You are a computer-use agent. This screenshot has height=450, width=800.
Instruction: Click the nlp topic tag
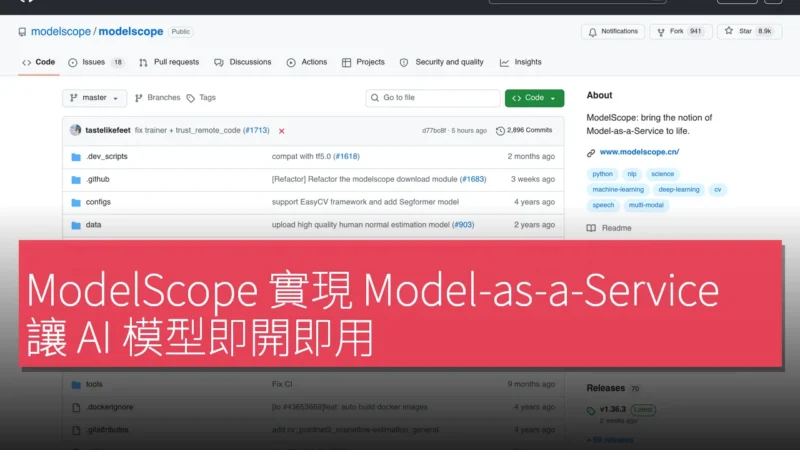click(632, 174)
